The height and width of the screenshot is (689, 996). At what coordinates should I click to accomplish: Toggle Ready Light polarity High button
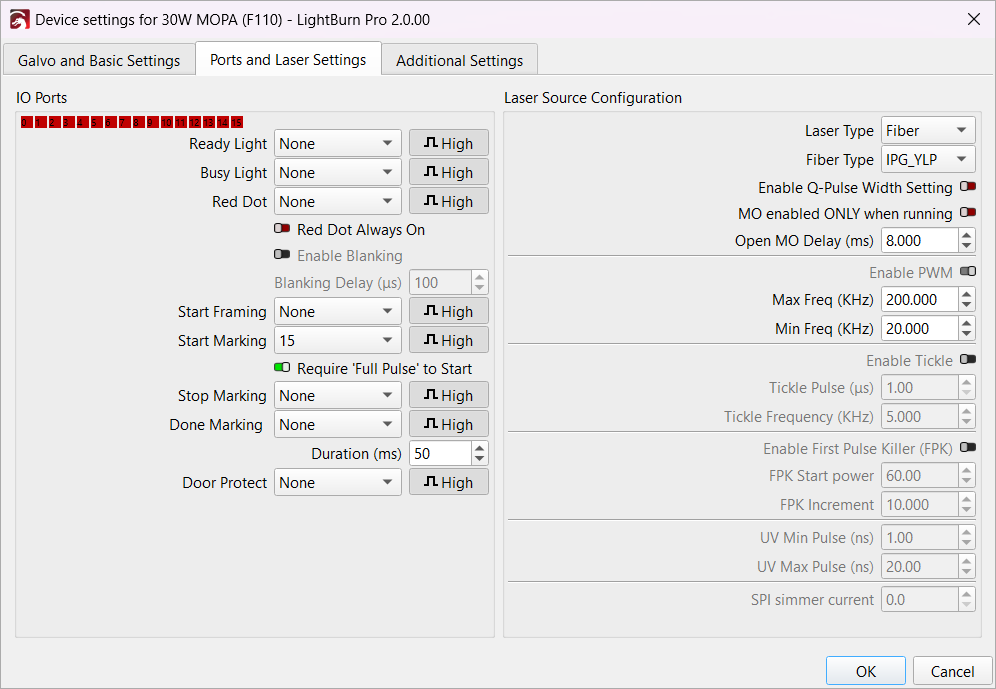pos(448,144)
